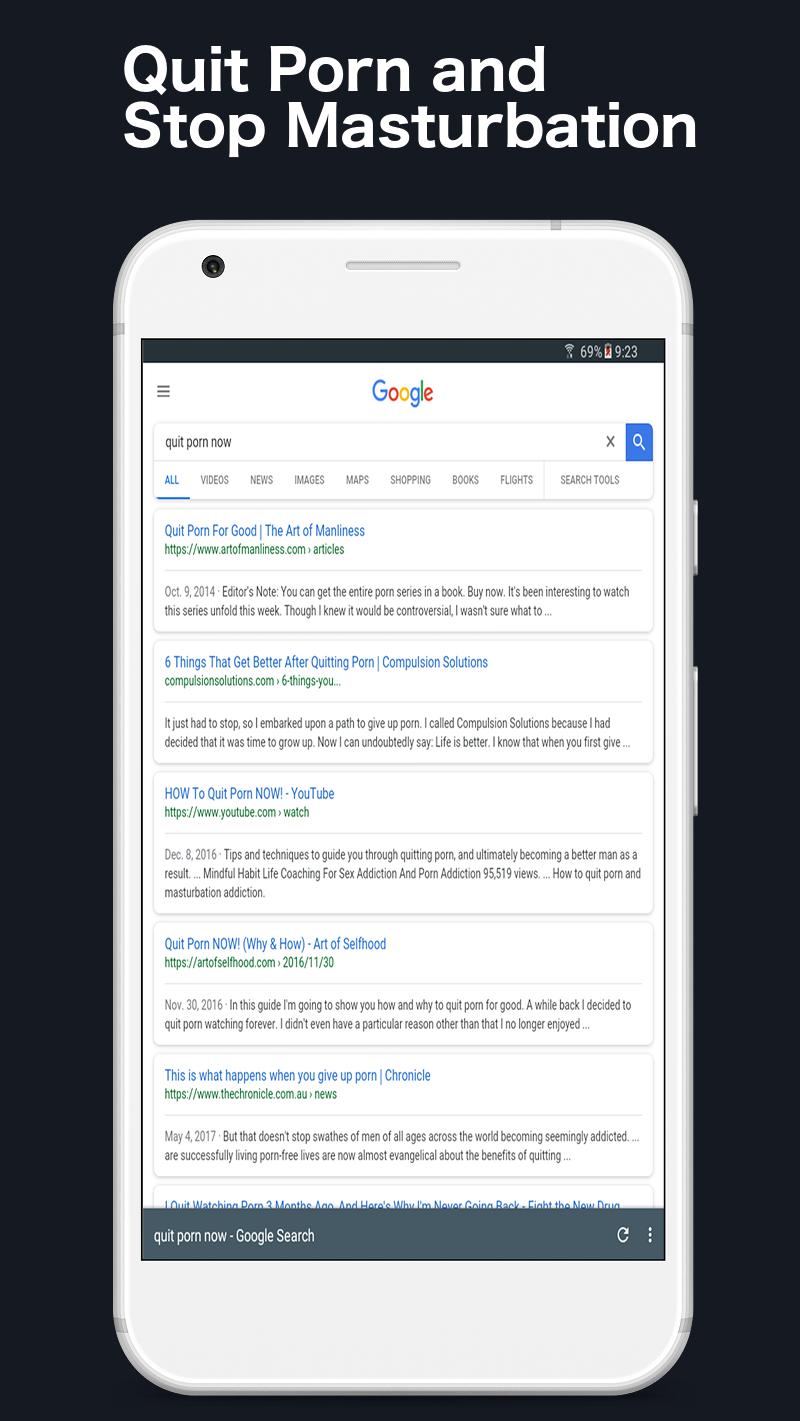Switch to the Videos tab
Viewport: 800px width, 1421px height.
tap(214, 480)
